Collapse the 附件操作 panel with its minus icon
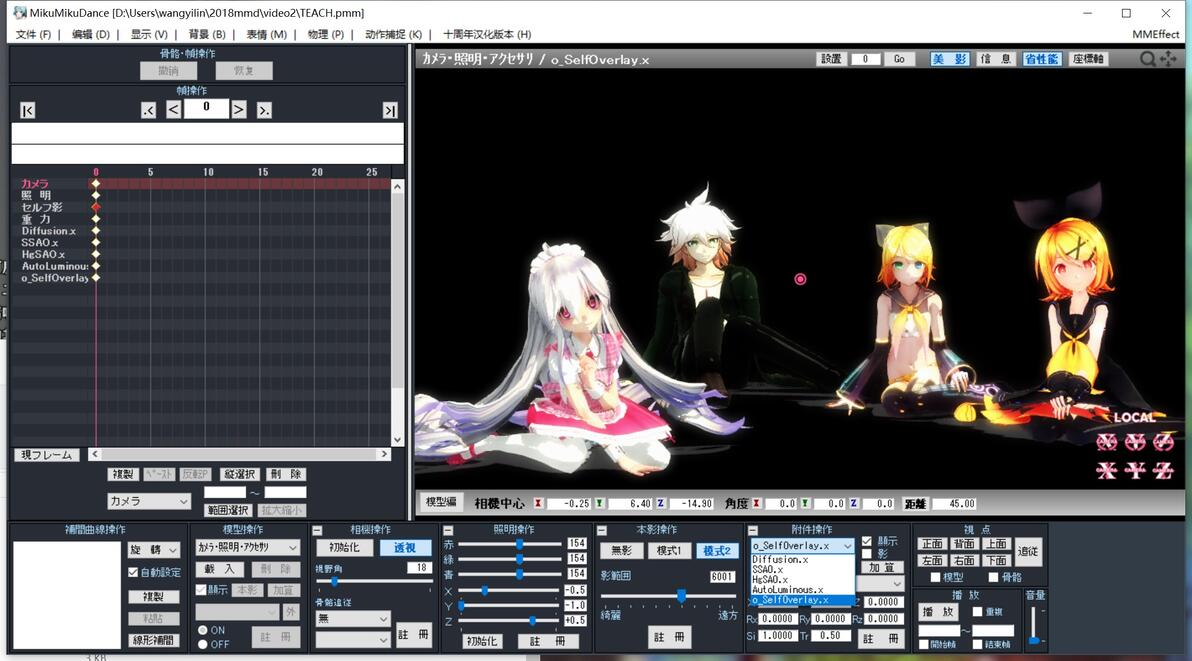 point(753,530)
